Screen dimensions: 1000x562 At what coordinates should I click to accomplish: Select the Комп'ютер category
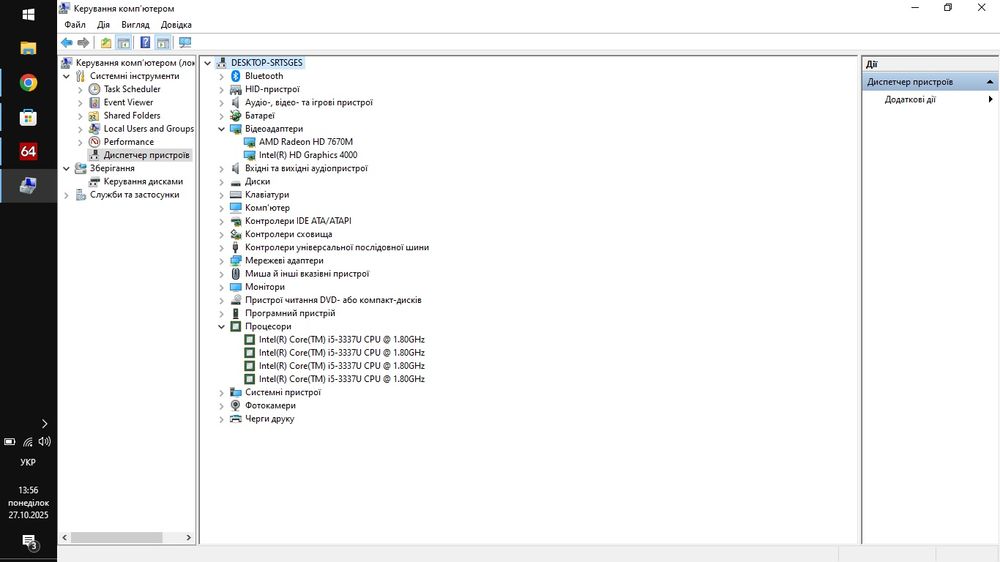point(267,208)
